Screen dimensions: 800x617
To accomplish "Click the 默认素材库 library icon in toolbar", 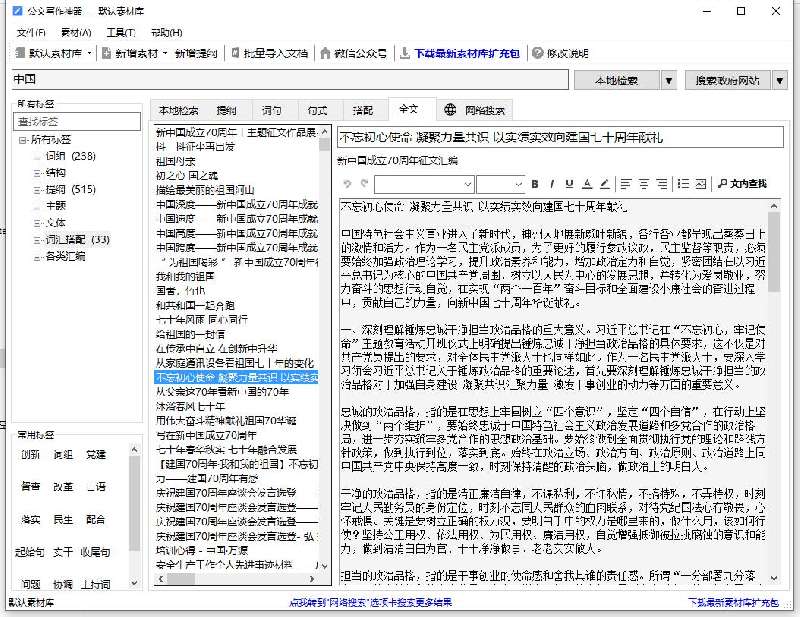I will tap(20, 53).
